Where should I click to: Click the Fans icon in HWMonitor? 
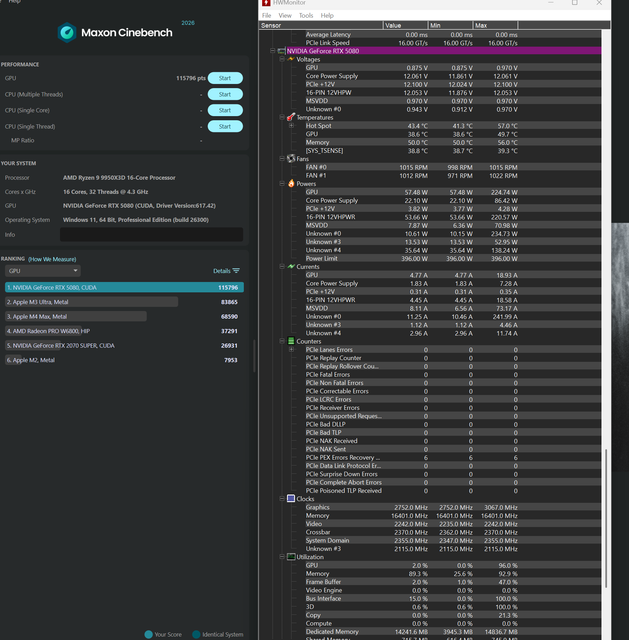[x=291, y=158]
